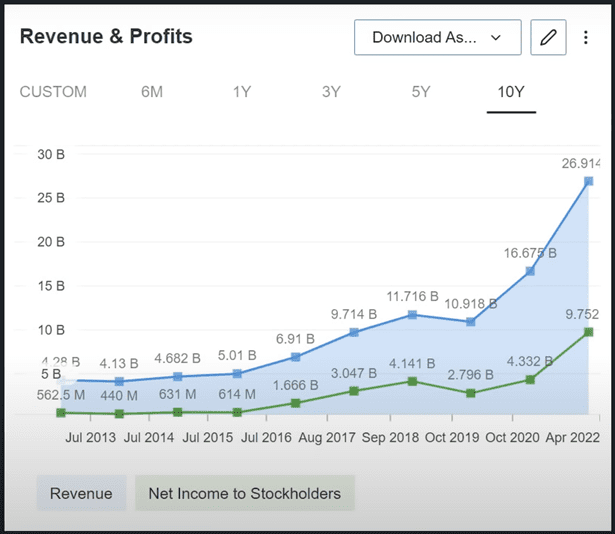Click the 9.752 net income data point

tap(589, 331)
